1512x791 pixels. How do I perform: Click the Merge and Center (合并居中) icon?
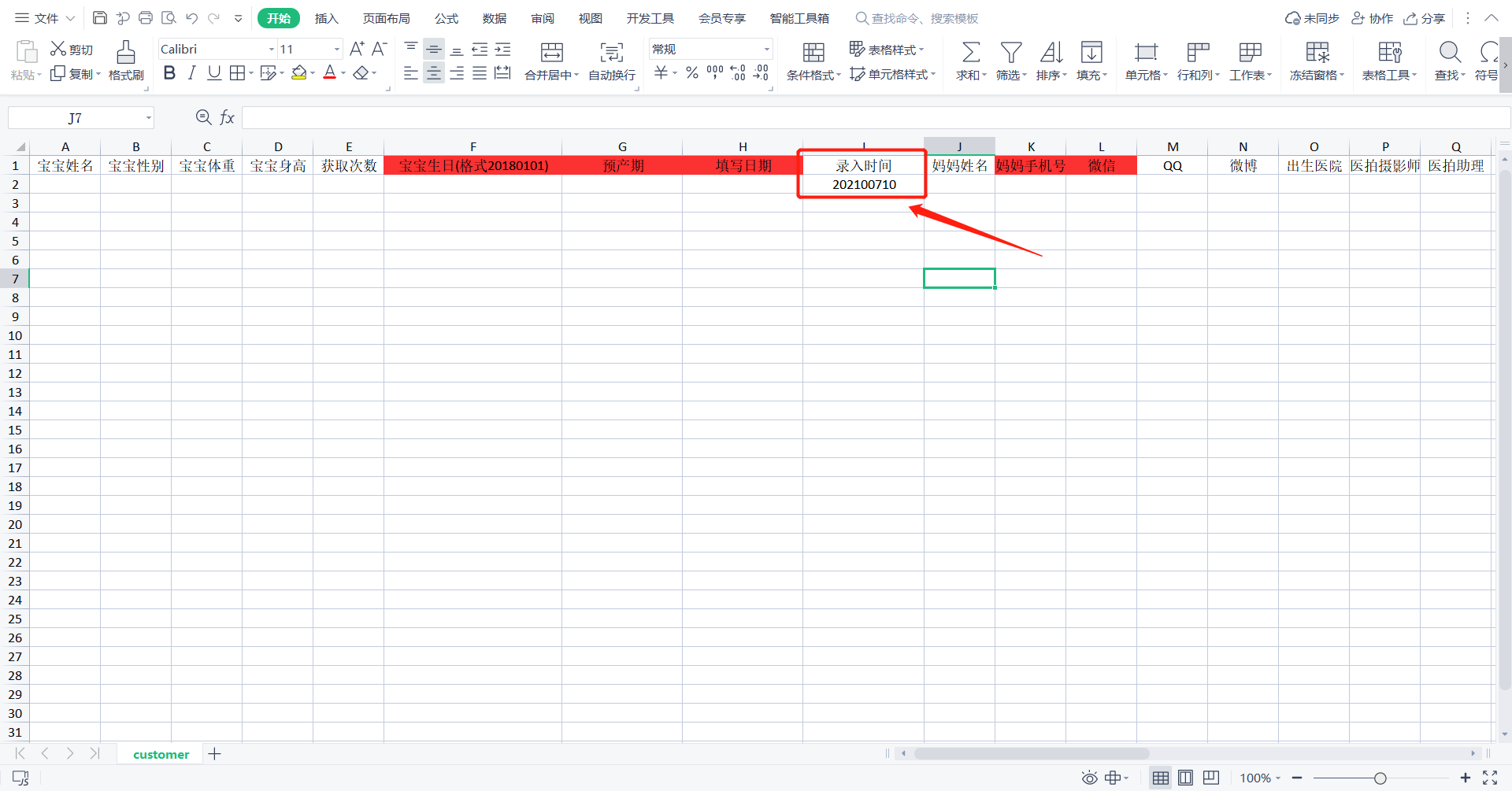click(x=552, y=53)
